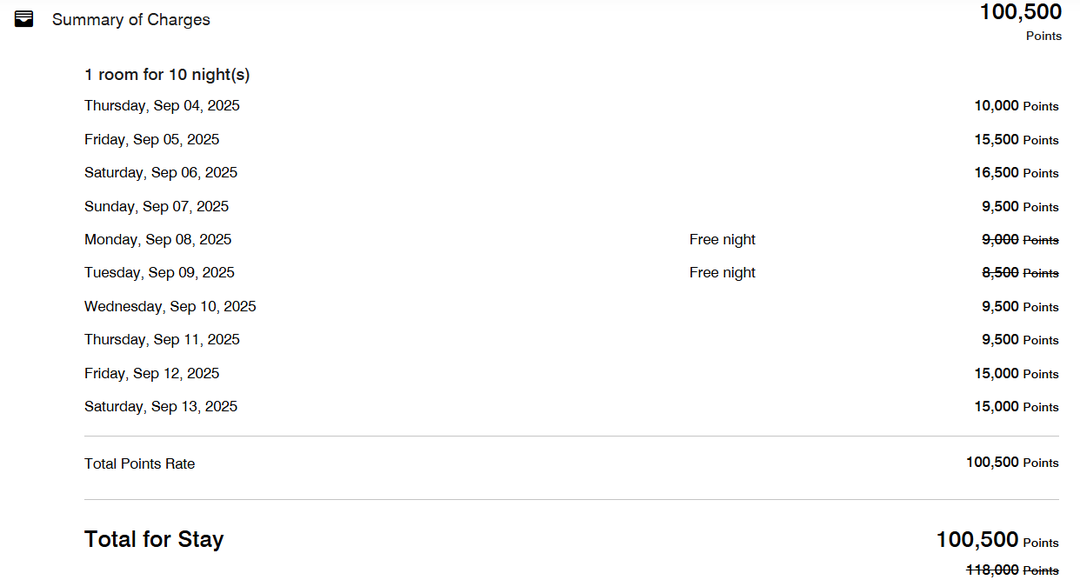
Task: Select the 15,000 Points rate for Saturday, Sep 13
Action: 1016,407
